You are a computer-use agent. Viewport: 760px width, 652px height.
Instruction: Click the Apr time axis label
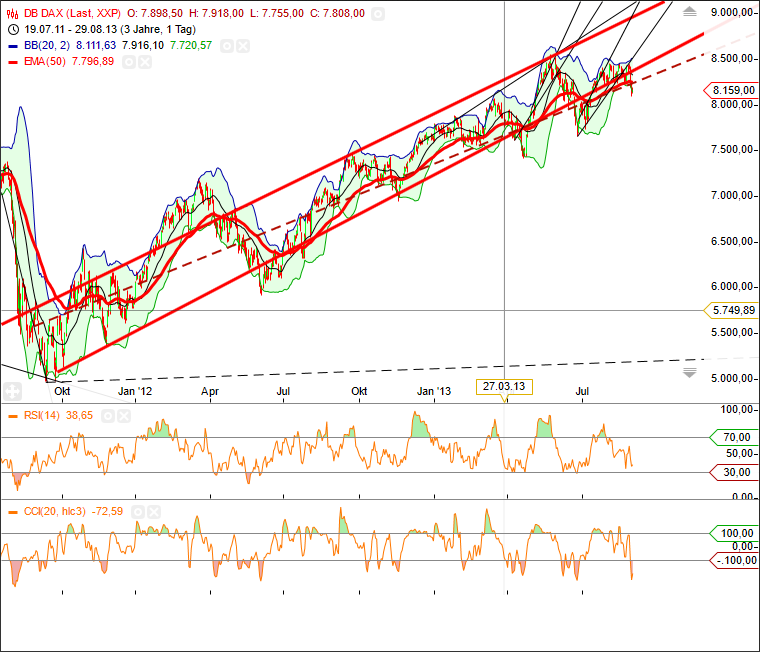click(210, 391)
